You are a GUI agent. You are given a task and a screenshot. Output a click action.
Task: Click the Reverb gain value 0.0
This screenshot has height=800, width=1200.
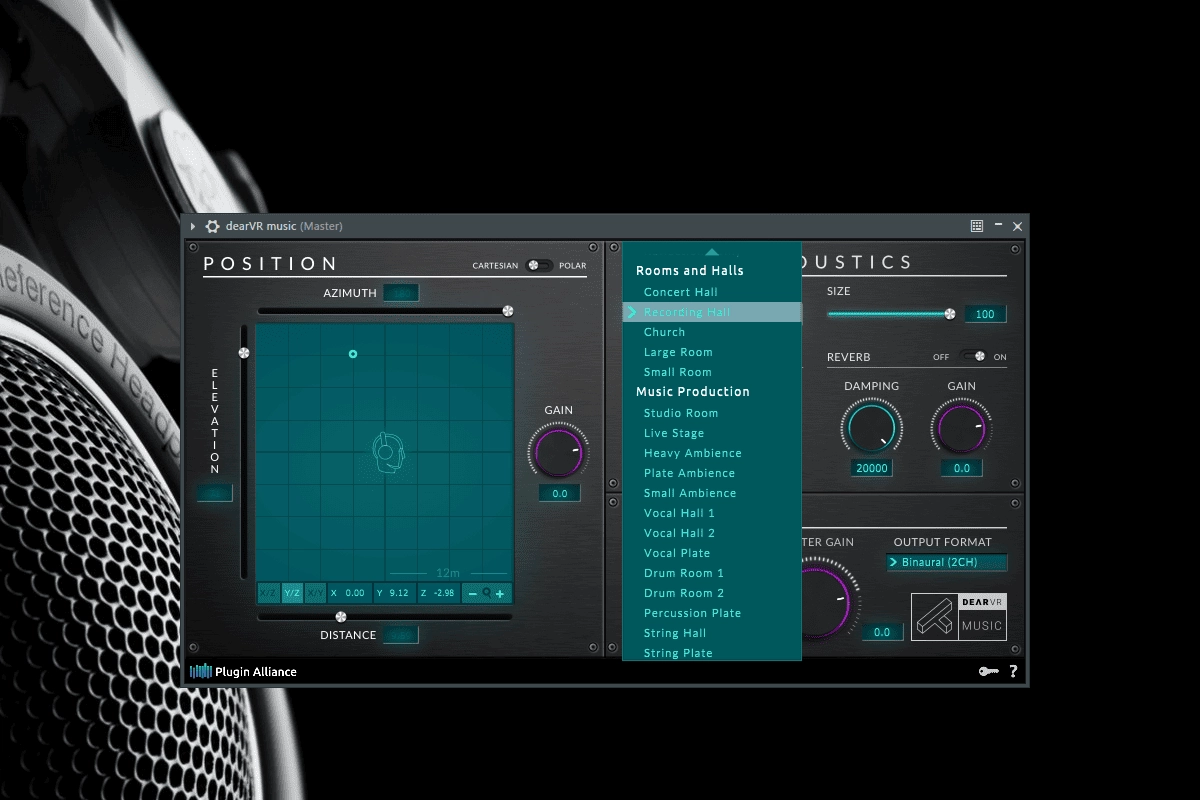[x=962, y=468]
